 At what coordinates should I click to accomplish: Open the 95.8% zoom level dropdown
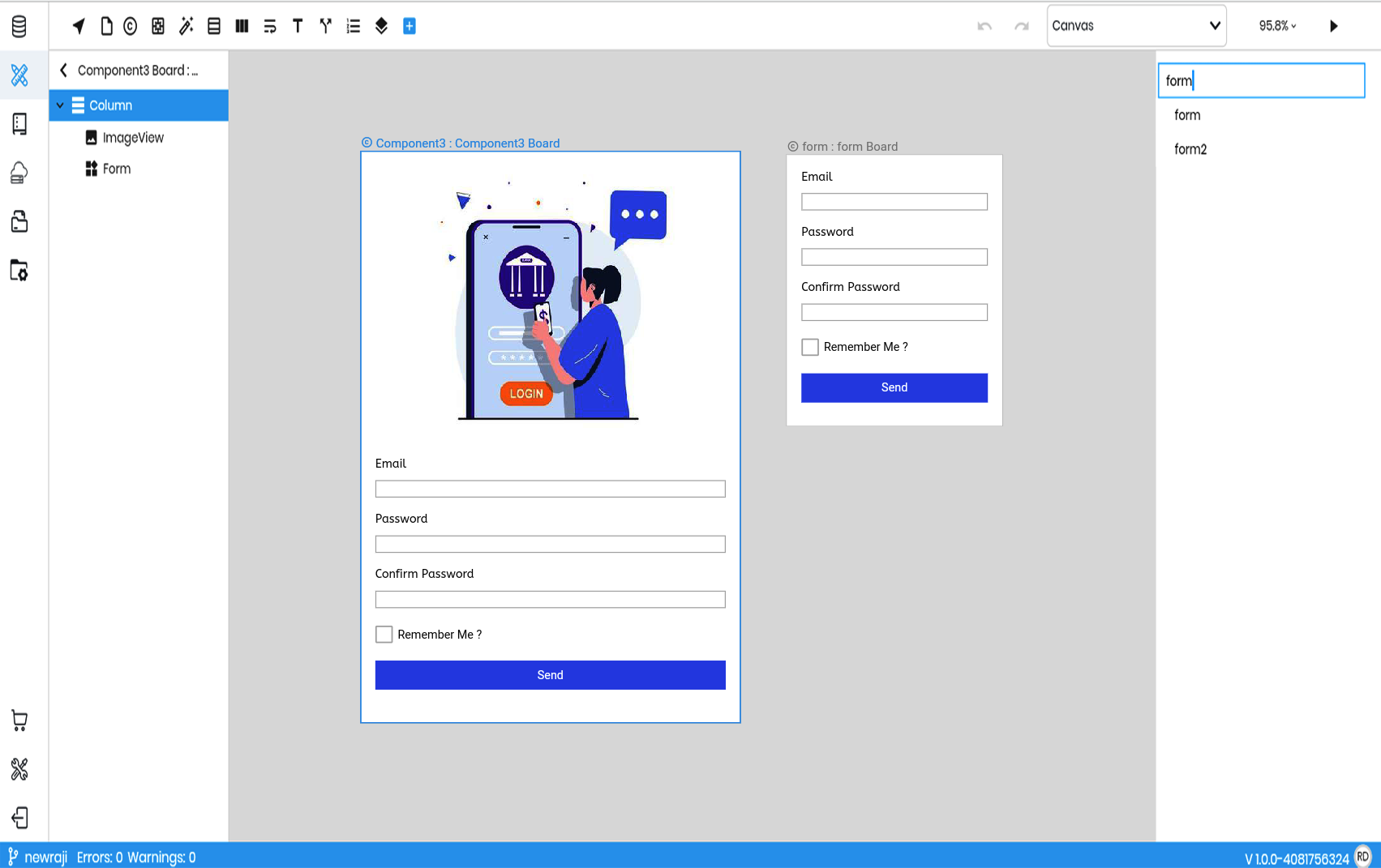(x=1277, y=26)
